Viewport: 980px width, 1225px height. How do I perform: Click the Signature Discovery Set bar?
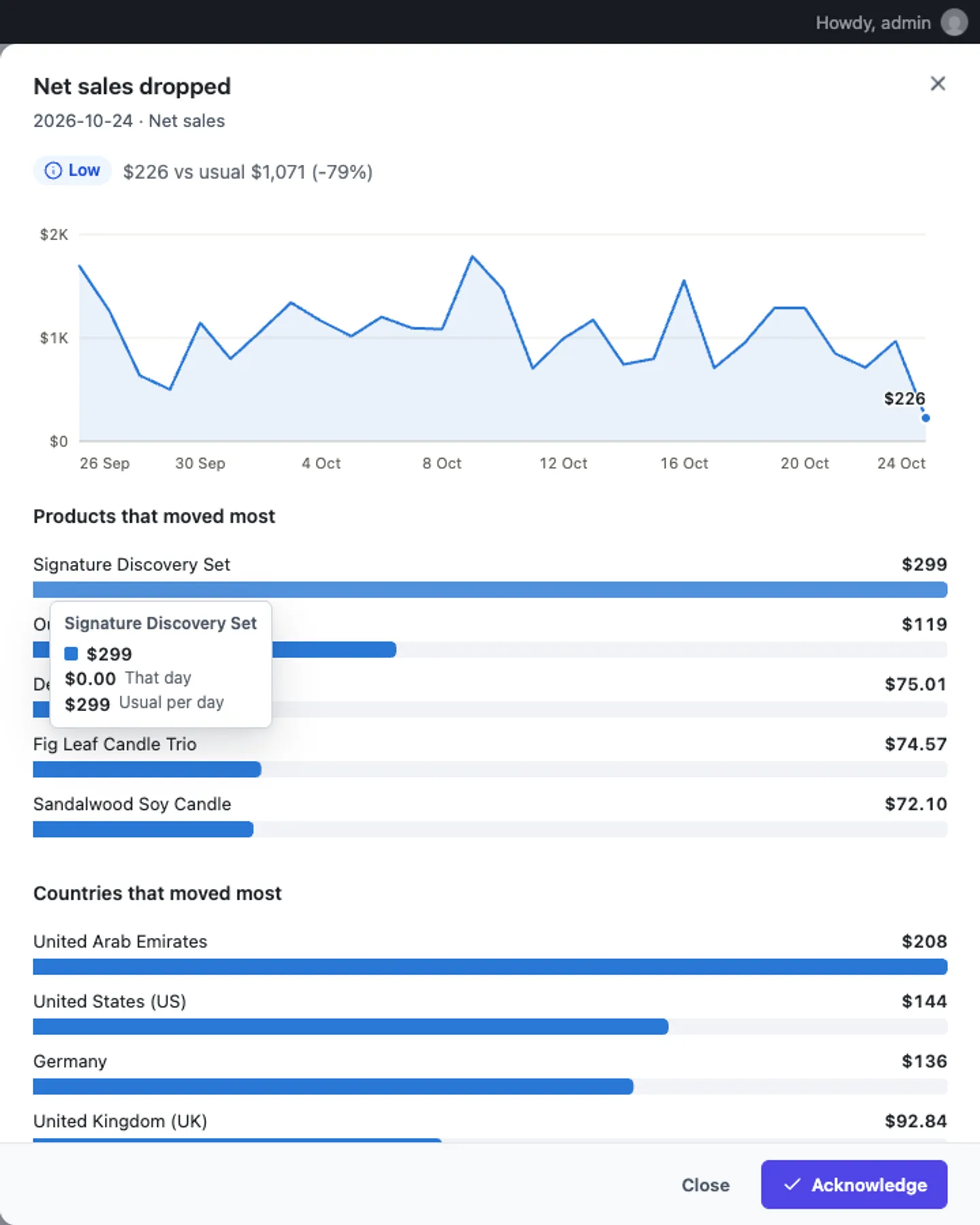(x=490, y=589)
